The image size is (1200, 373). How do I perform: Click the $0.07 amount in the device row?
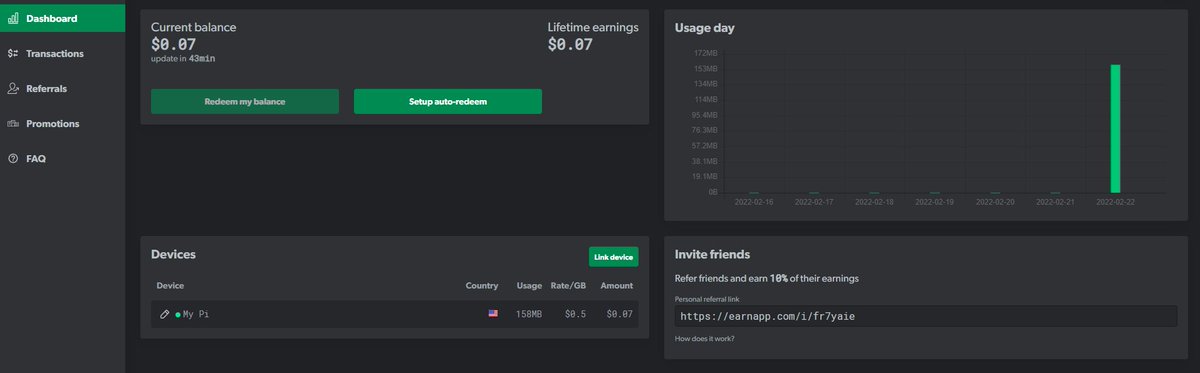[x=620, y=314]
